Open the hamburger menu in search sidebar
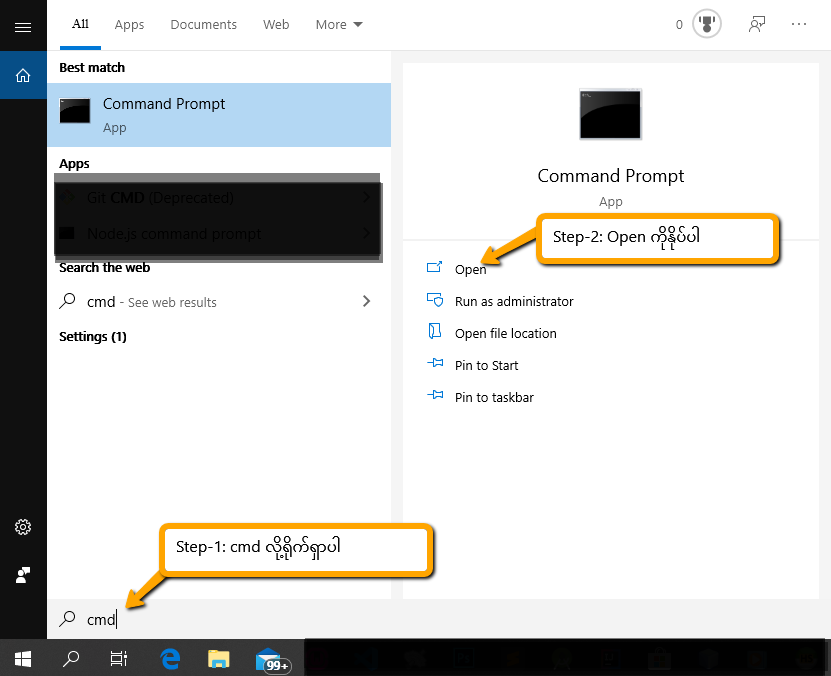This screenshot has width=831, height=676. click(23, 27)
